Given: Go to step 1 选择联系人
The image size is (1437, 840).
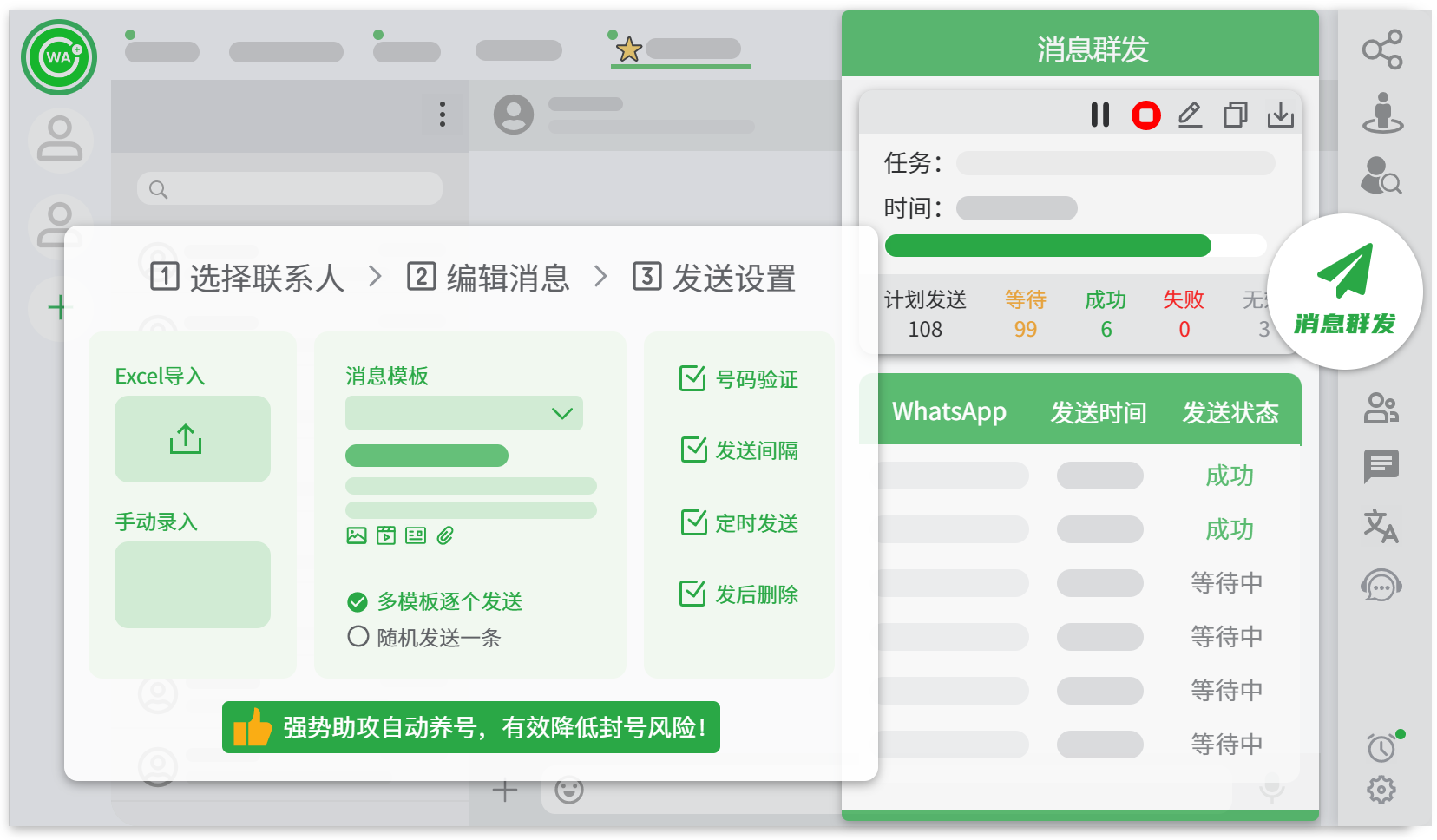Looking at the screenshot, I should pos(247,278).
